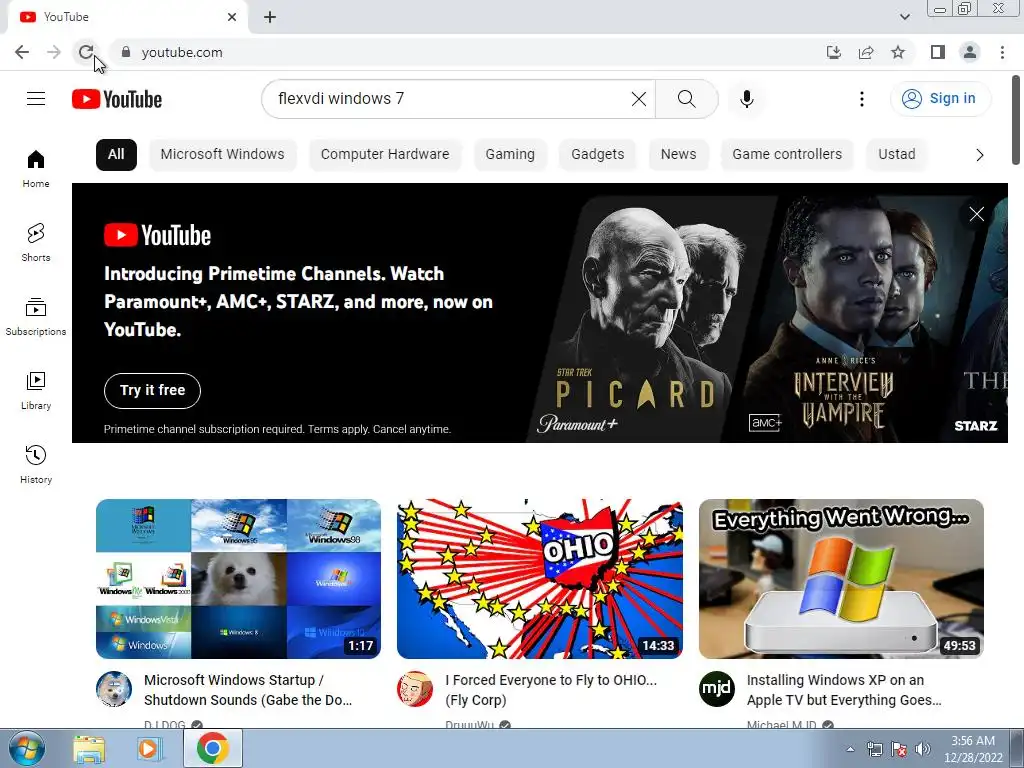Open Windows Explorer from the taskbar
1024x768 pixels.
pos(89,749)
